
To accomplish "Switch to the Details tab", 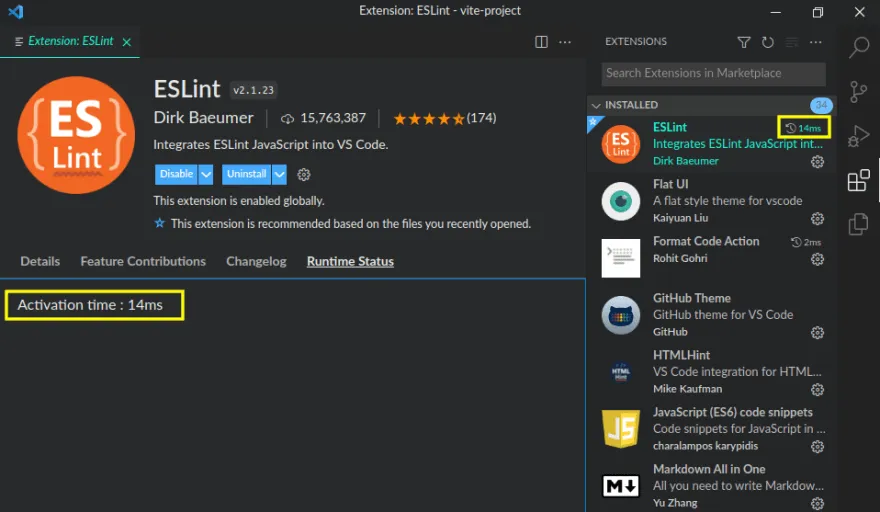I will [x=40, y=262].
